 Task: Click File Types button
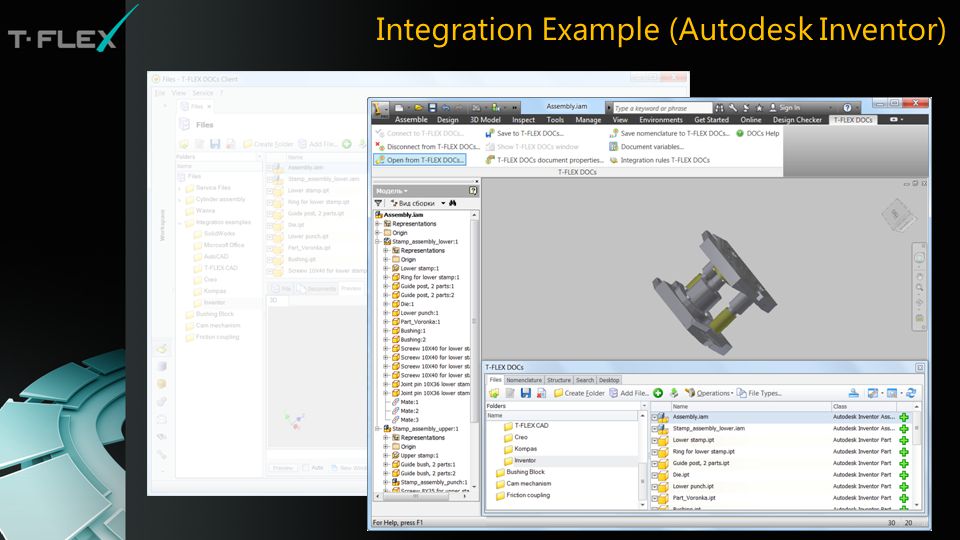click(759, 393)
